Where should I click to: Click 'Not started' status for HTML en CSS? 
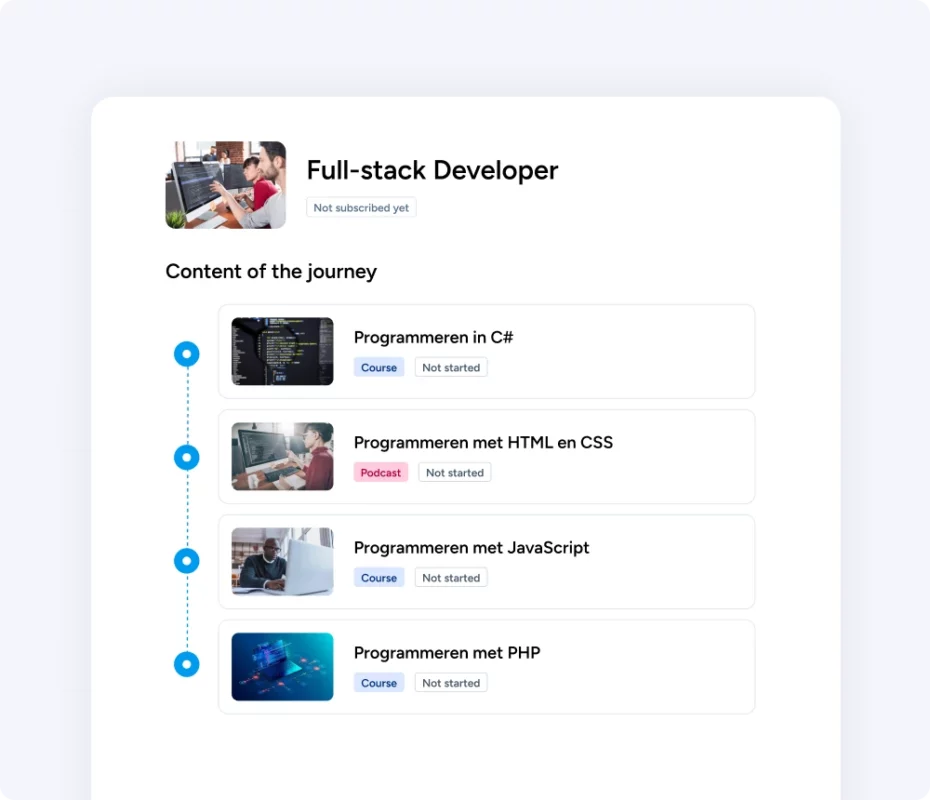pyautogui.click(x=455, y=473)
